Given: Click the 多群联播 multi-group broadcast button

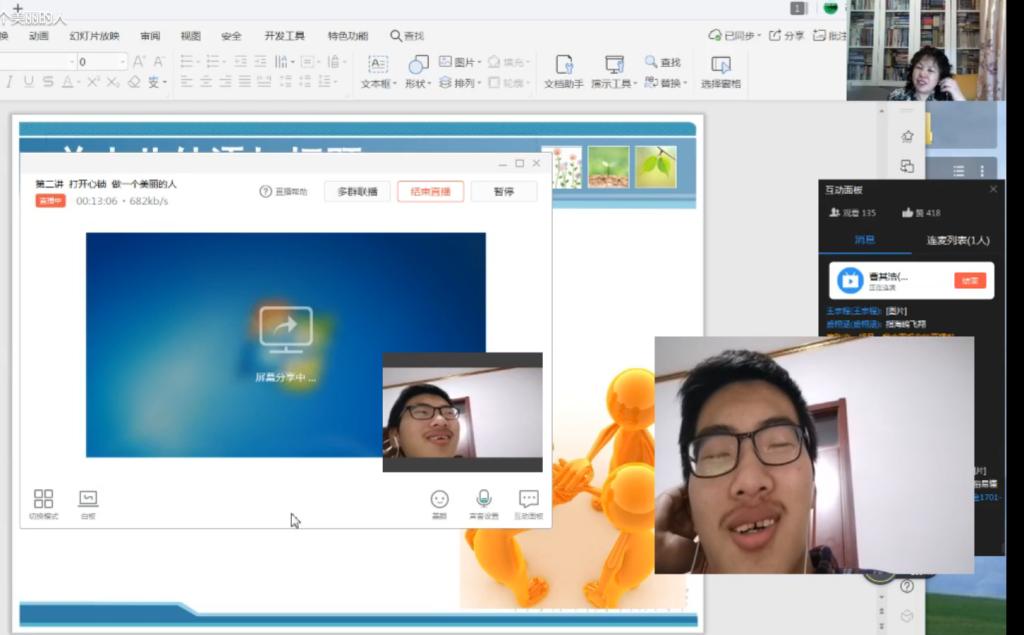Looking at the screenshot, I should pos(357,191).
